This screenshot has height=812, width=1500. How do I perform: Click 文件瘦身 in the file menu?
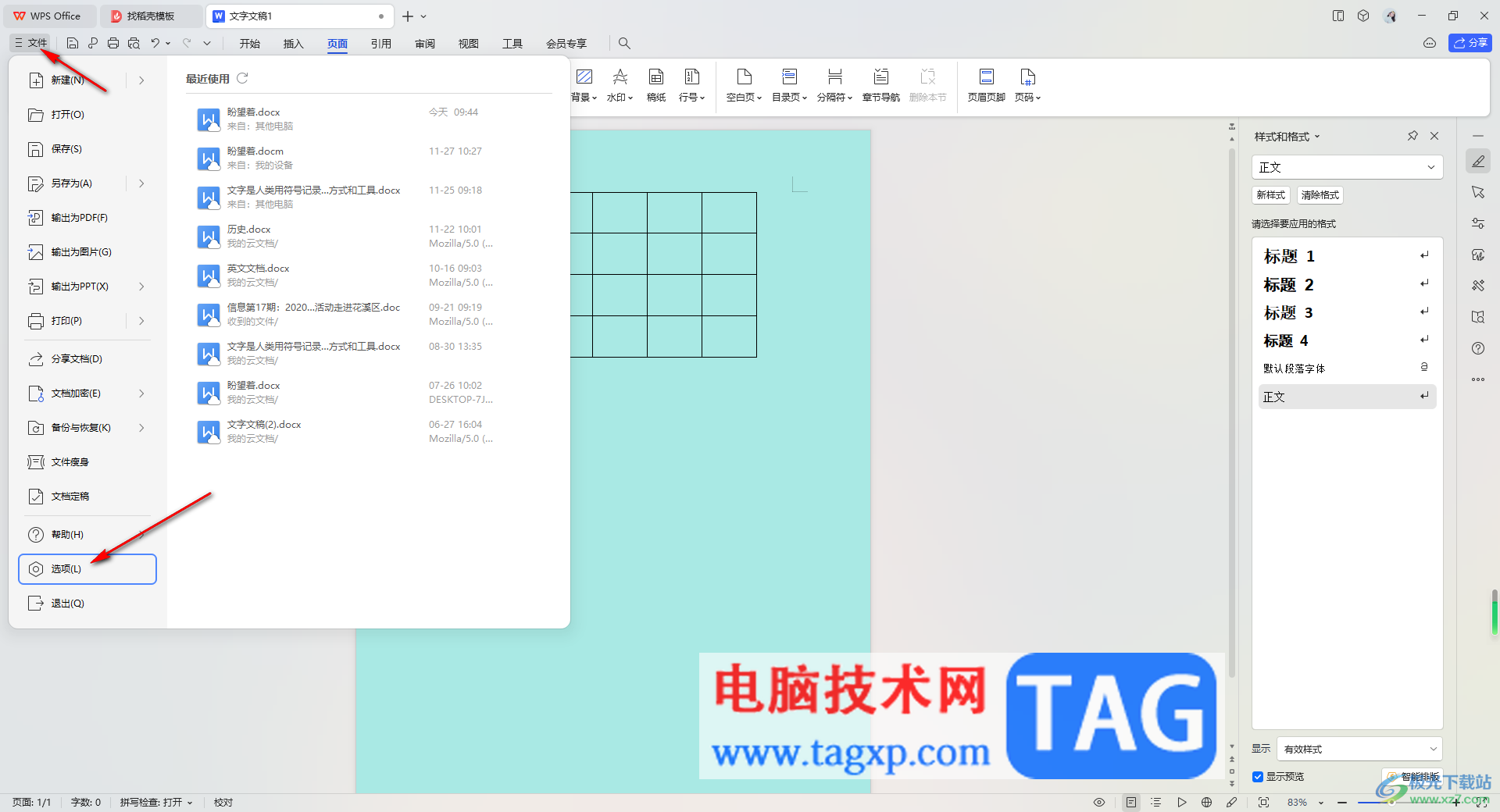tap(70, 462)
